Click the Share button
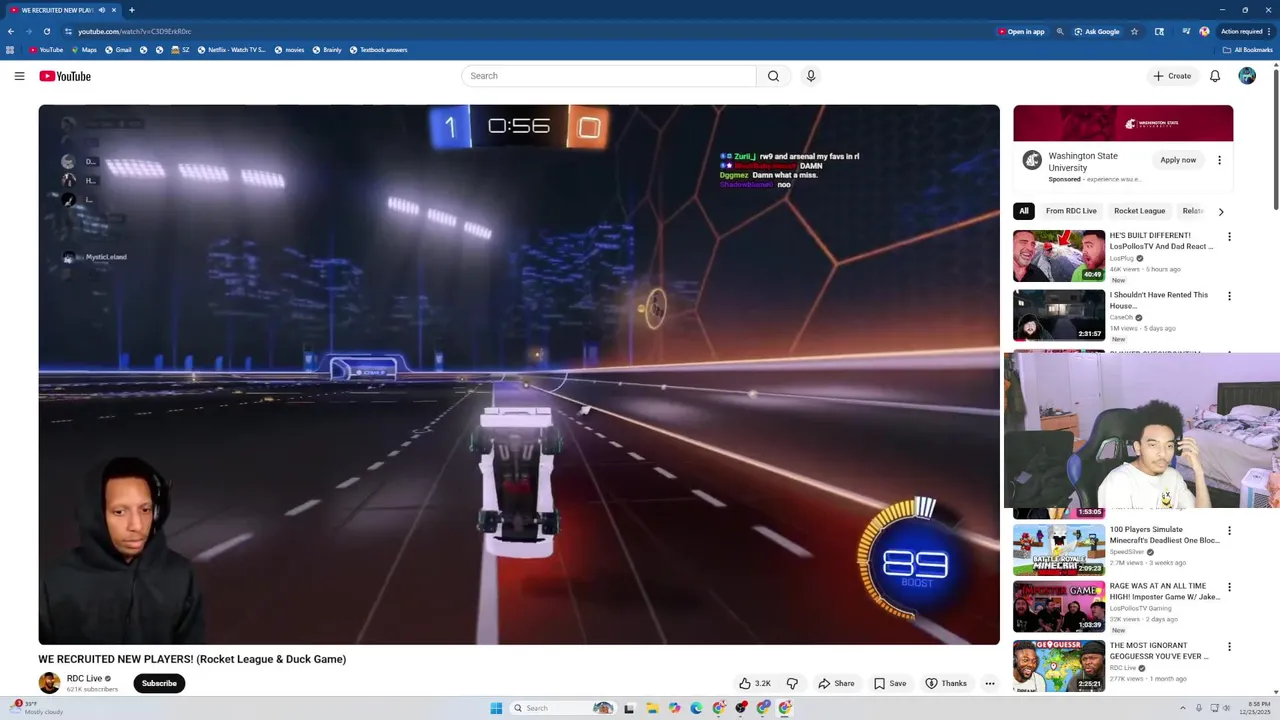The height and width of the screenshot is (720, 1280). point(836,683)
